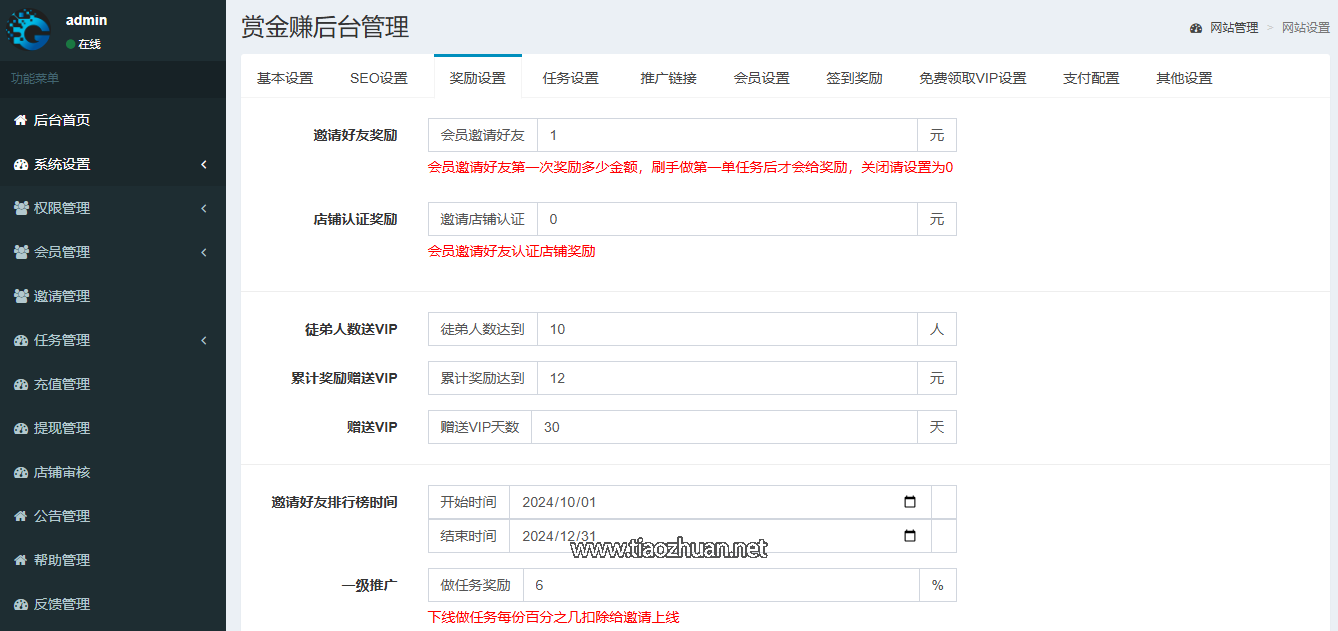Click the users icon beside 权限管理
The width and height of the screenshot is (1338, 631).
click(21, 208)
